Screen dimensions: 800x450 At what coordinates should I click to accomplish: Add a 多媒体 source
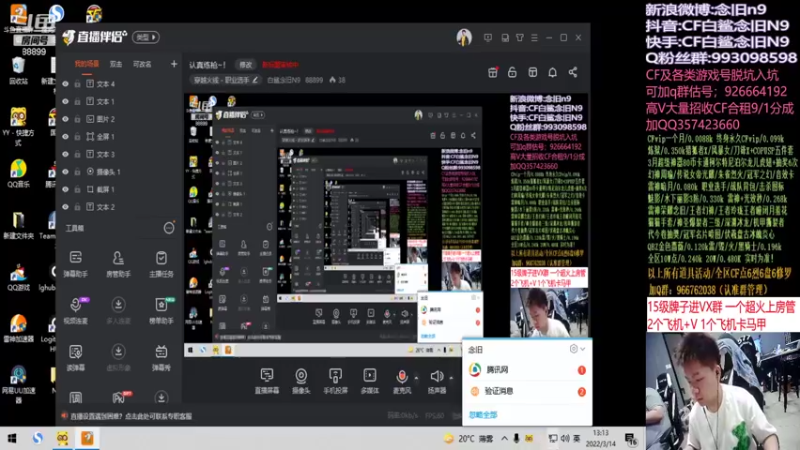(x=369, y=381)
